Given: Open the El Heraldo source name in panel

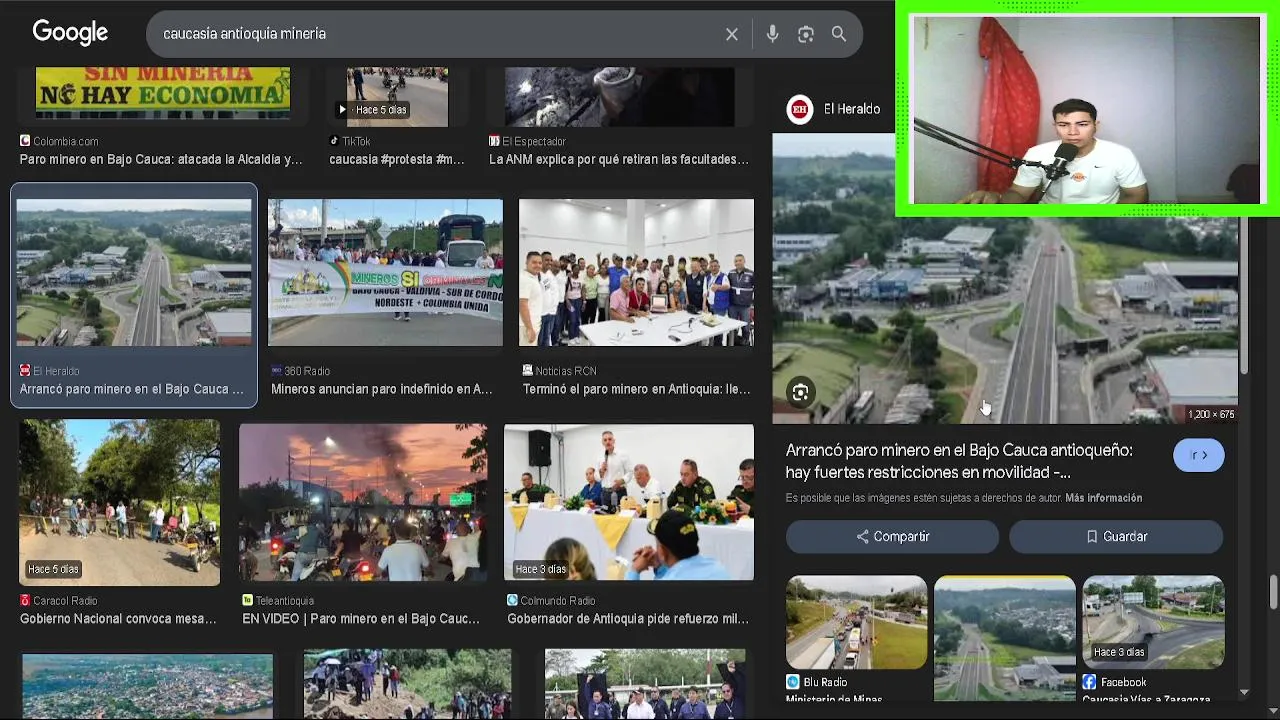Looking at the screenshot, I should (x=852, y=109).
